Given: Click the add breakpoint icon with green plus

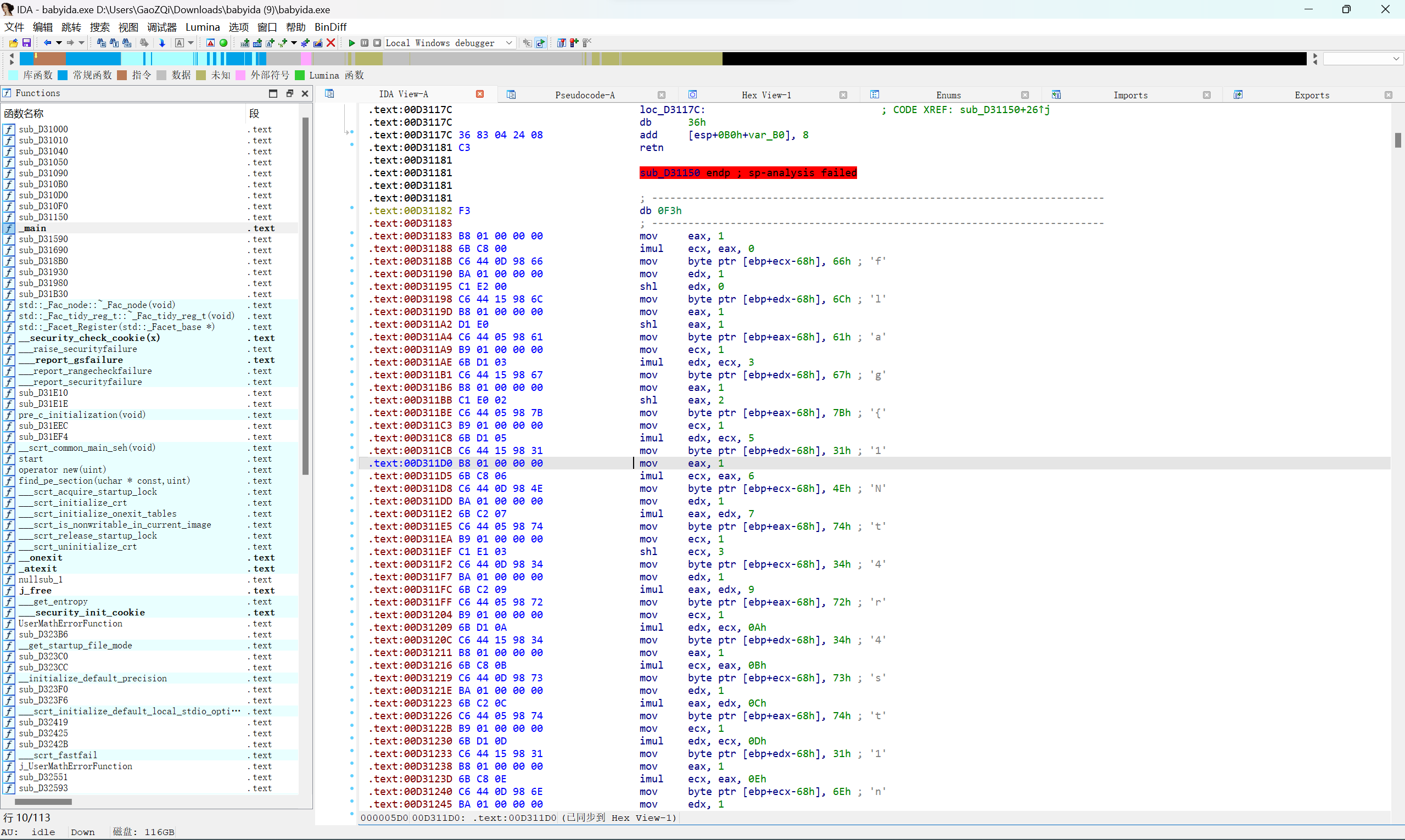Looking at the screenshot, I should [574, 43].
